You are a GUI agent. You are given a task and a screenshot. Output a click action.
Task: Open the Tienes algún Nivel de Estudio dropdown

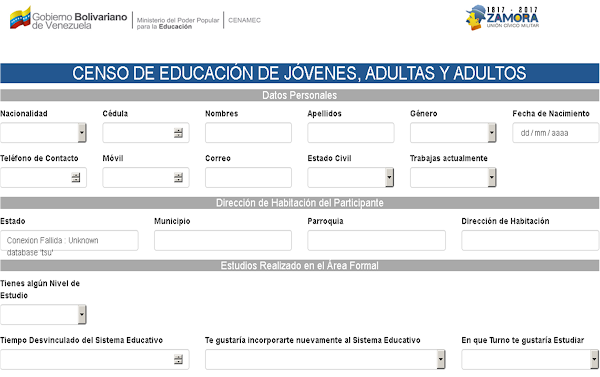(43, 315)
